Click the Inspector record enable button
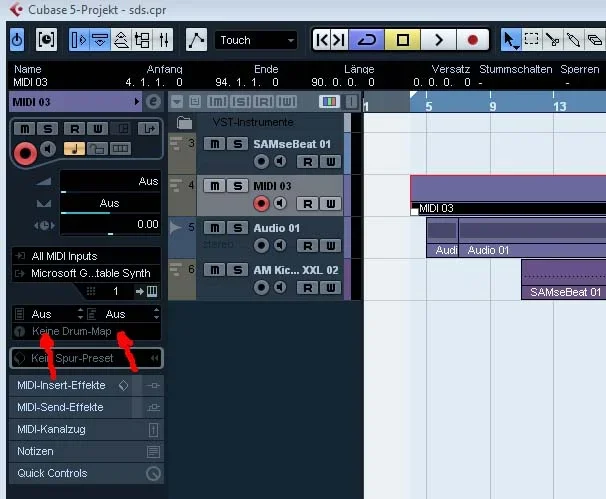This screenshot has height=499, width=606. (x=25, y=153)
